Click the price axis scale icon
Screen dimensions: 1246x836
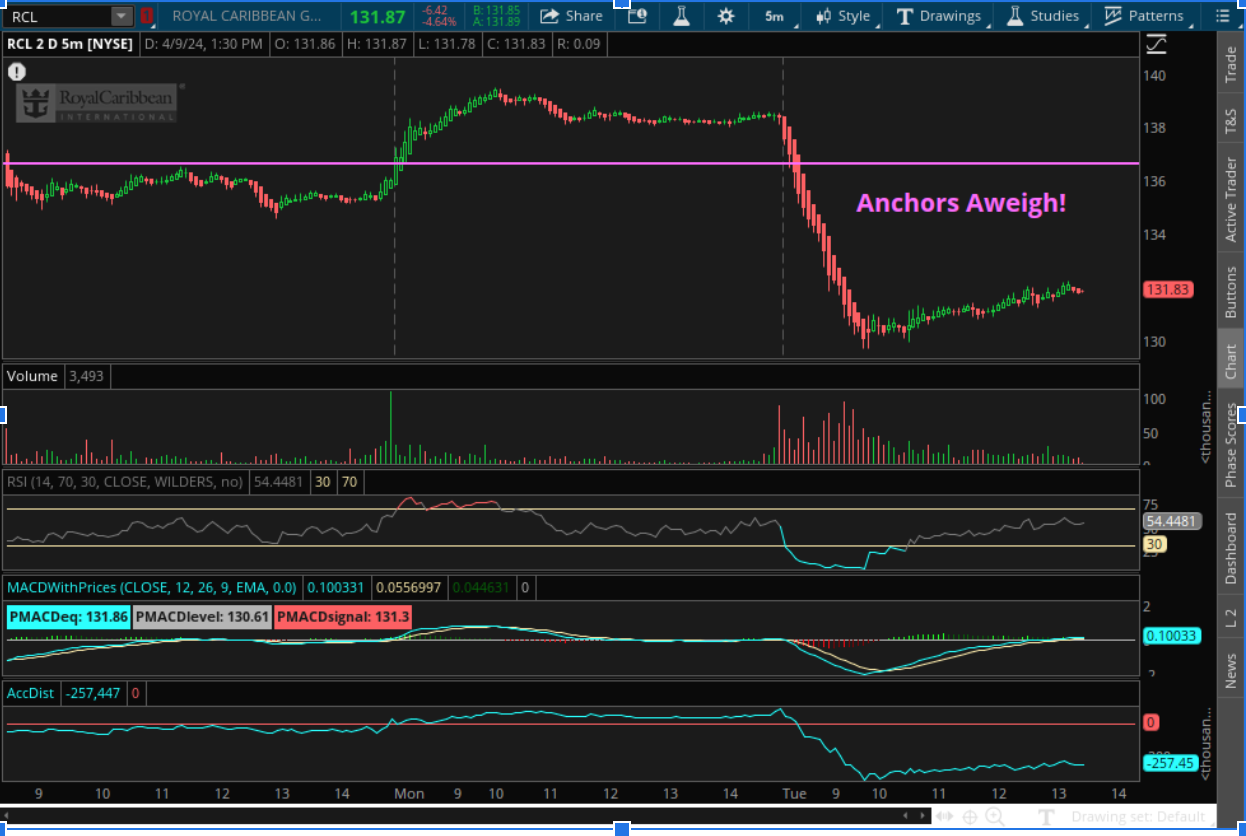click(x=1156, y=44)
